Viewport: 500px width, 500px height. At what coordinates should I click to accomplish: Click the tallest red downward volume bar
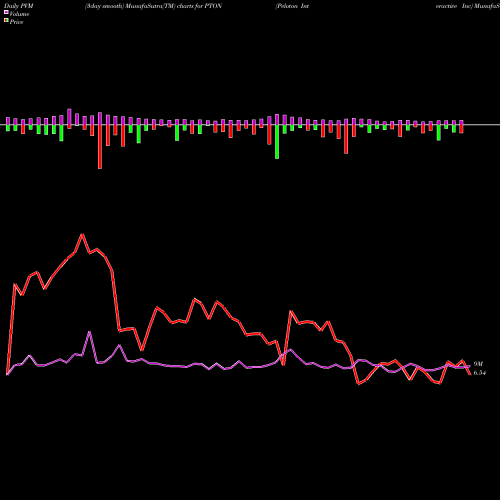100,147
